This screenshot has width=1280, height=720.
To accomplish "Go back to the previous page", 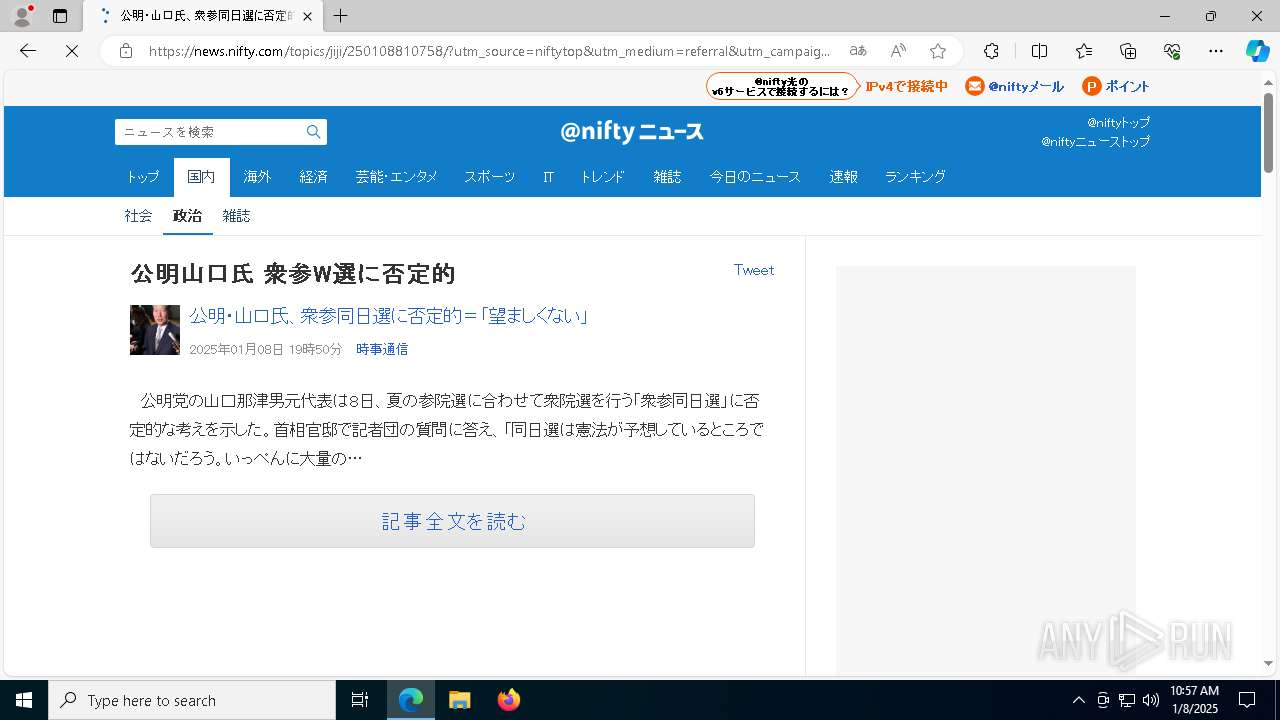I will pyautogui.click(x=28, y=51).
